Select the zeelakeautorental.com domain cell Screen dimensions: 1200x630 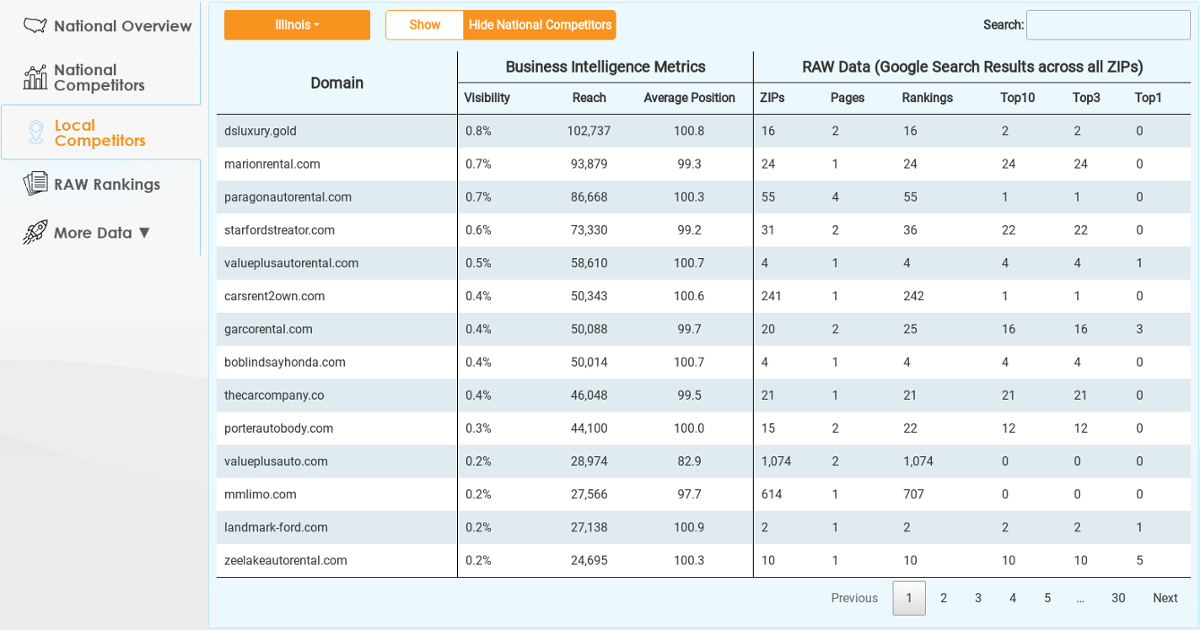(337, 560)
